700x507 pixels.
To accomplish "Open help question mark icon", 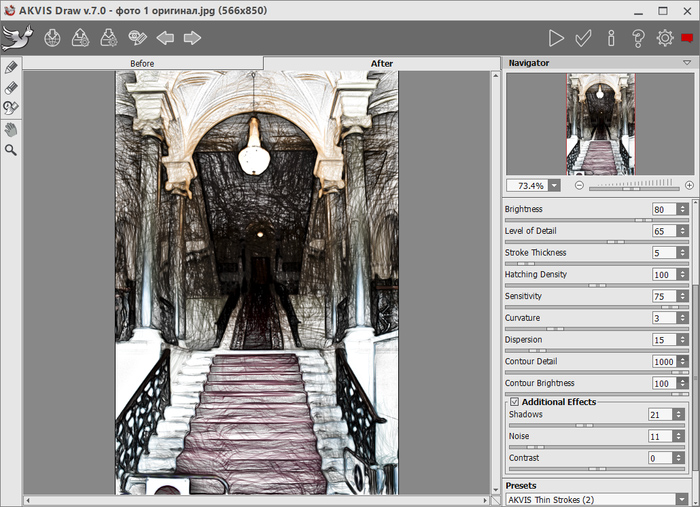I will (x=638, y=38).
